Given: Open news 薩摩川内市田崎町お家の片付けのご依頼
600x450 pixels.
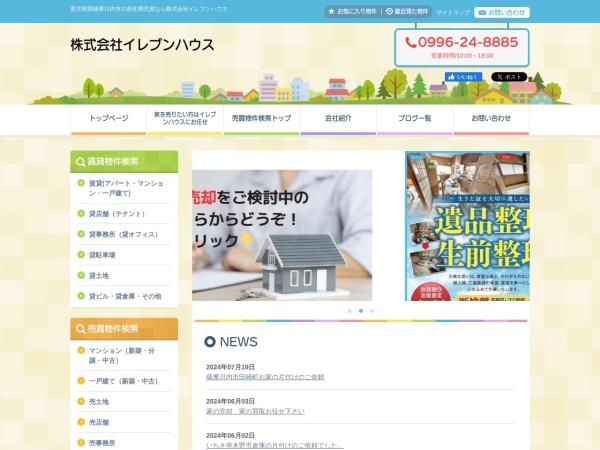Looking at the screenshot, I should coord(265,377).
